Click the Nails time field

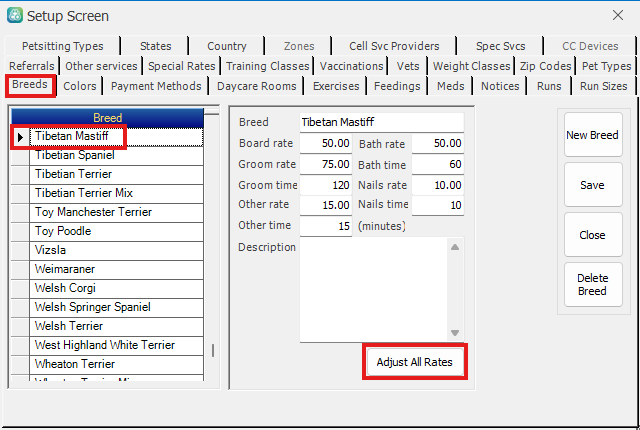coord(438,205)
